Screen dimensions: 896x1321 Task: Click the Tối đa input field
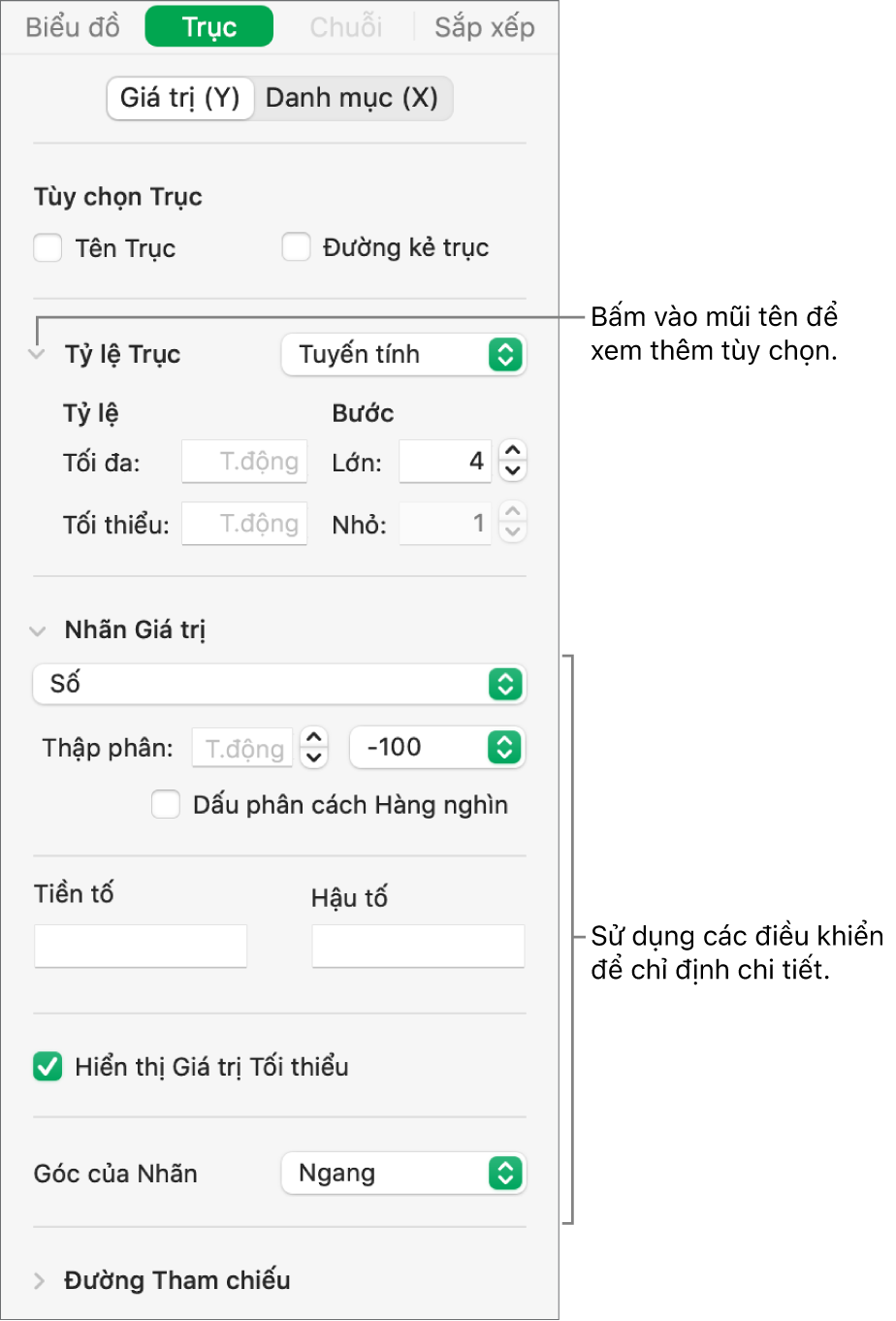243,462
